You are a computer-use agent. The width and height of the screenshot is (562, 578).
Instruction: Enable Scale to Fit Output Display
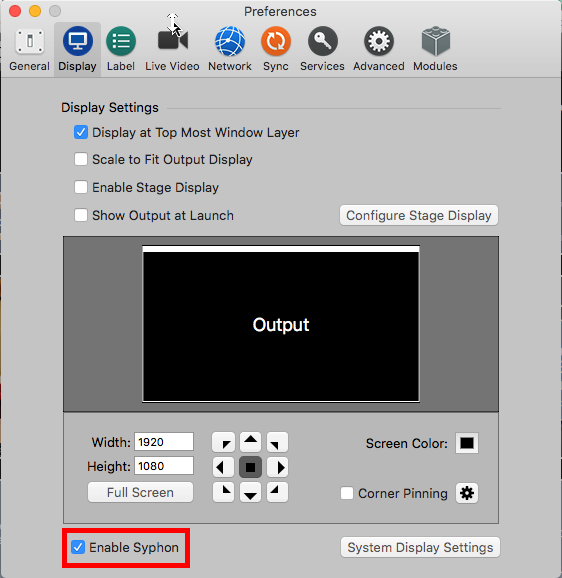coord(81,160)
